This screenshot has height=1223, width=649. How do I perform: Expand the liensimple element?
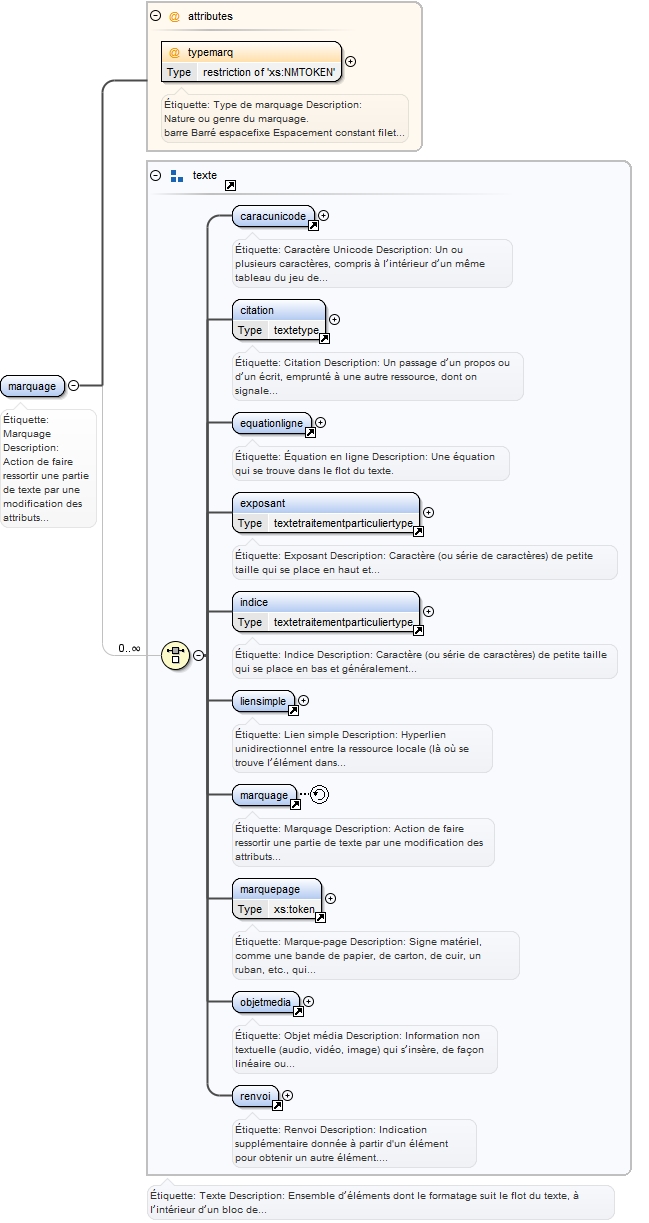[x=304, y=701]
